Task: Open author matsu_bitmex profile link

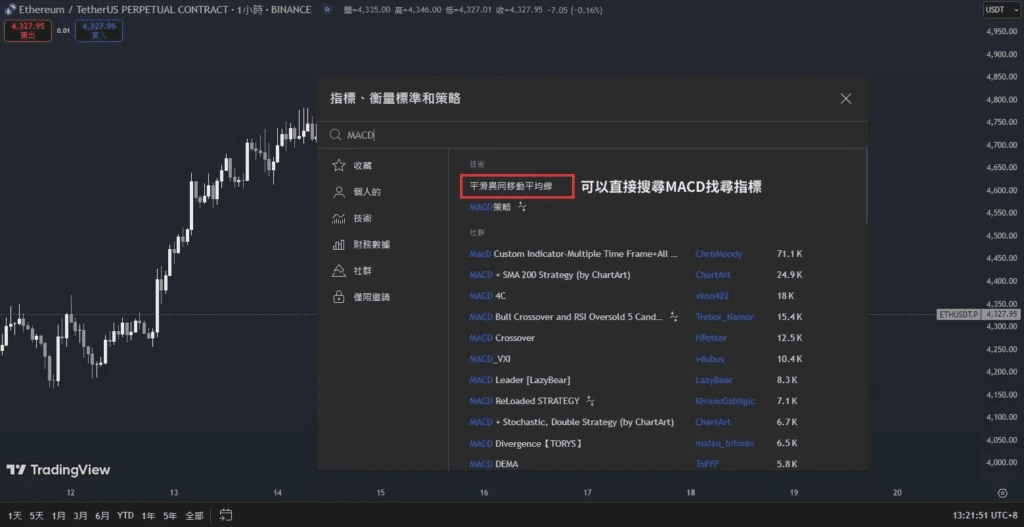Action: [x=724, y=443]
